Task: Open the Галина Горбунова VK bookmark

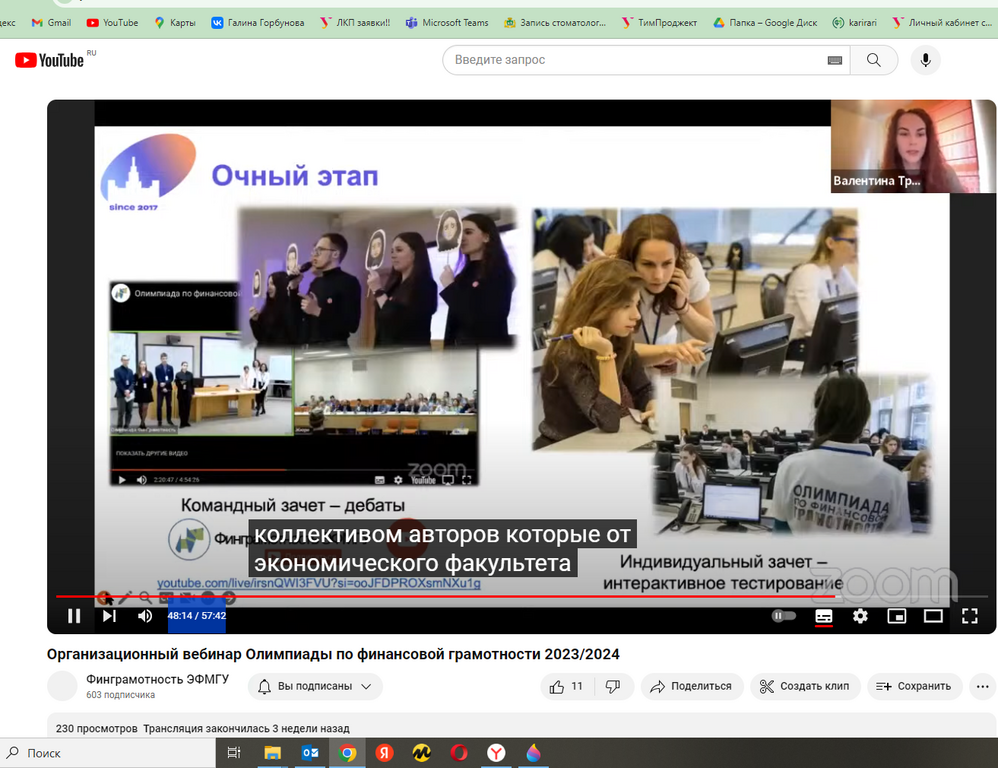Action: 258,23
